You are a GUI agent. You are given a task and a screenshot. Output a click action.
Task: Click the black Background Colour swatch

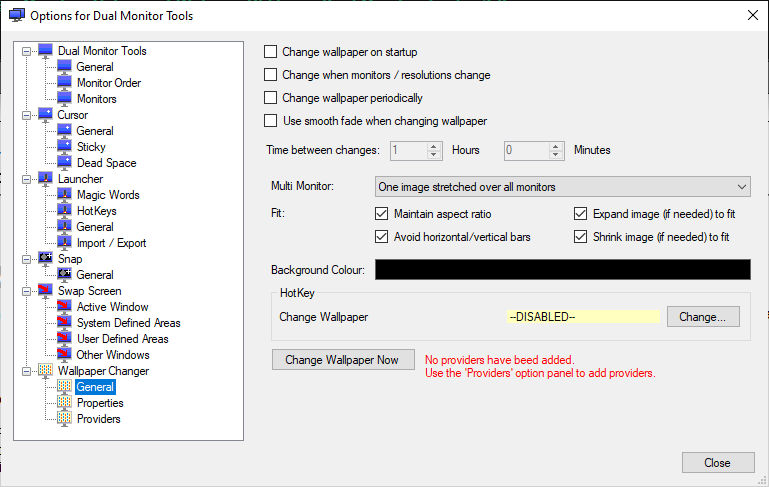[563, 269]
